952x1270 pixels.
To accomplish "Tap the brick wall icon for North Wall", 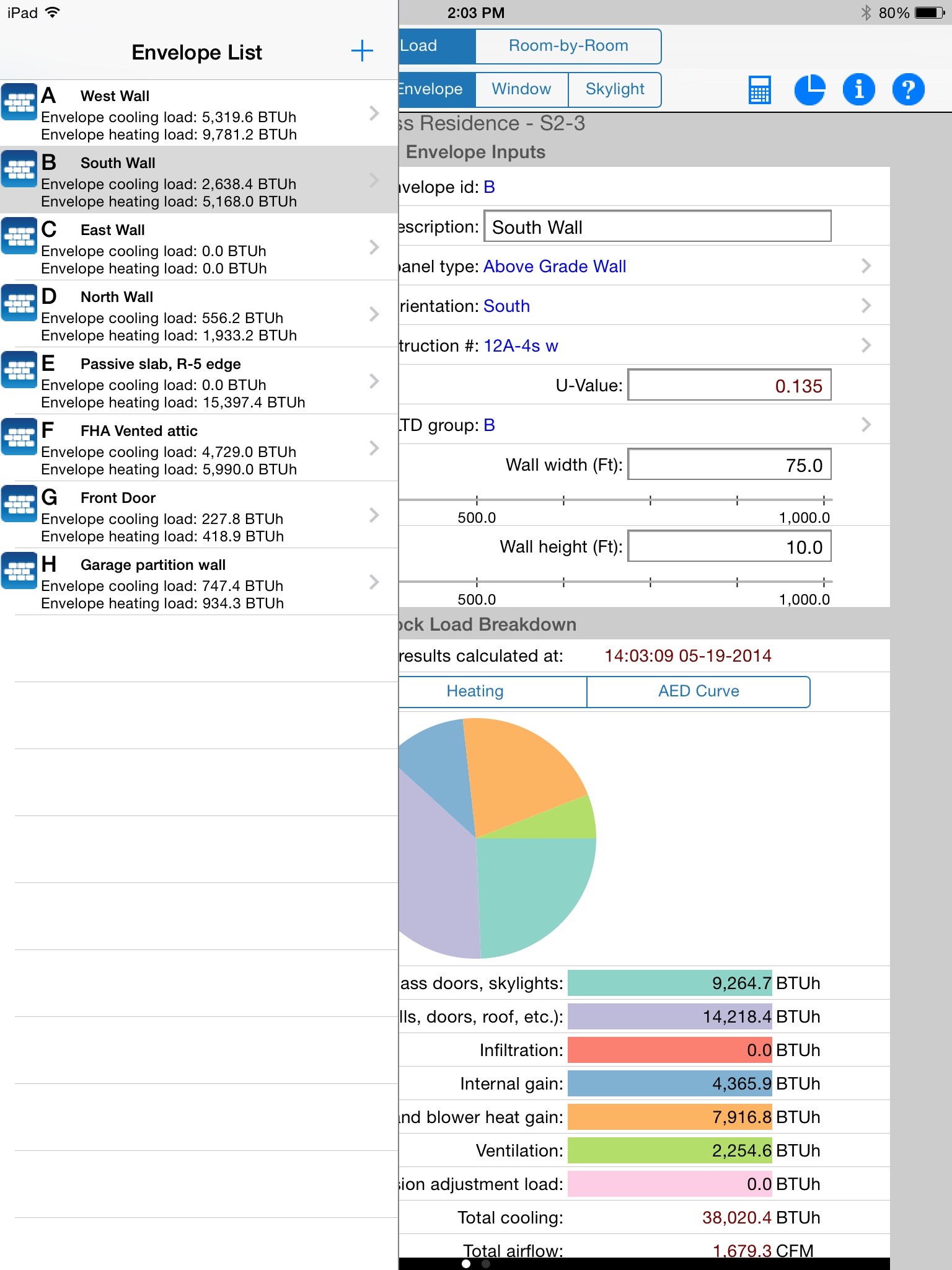I will point(19,303).
